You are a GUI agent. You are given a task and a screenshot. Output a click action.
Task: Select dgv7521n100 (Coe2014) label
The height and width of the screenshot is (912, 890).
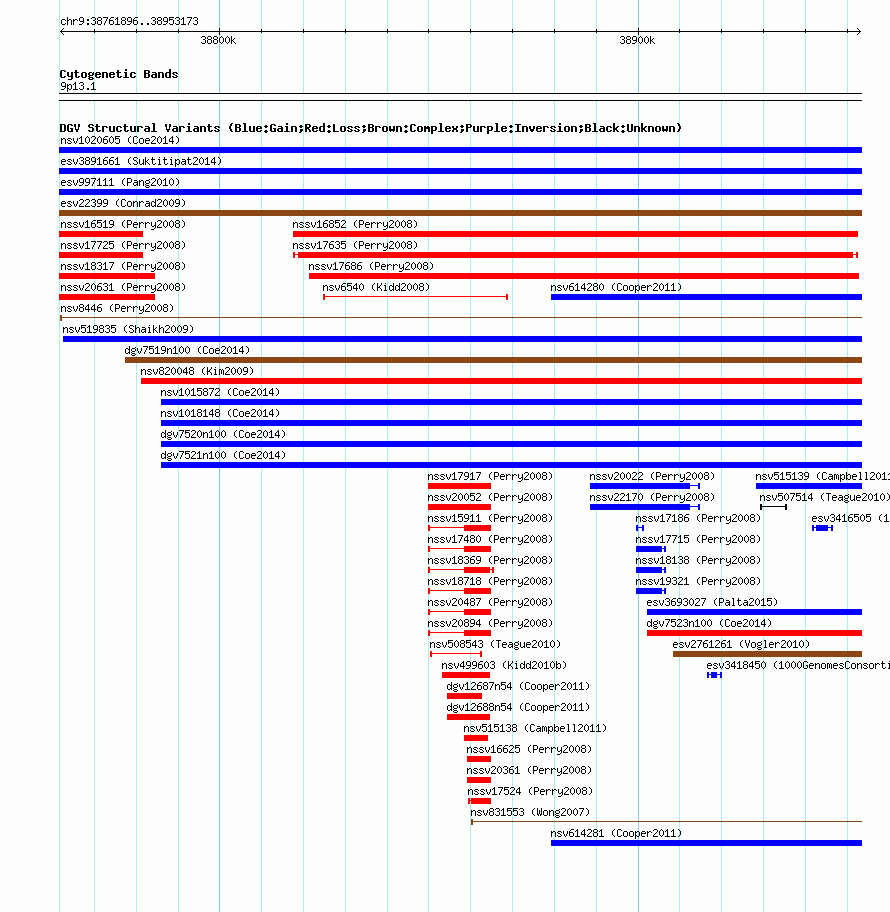pyautogui.click(x=223, y=454)
